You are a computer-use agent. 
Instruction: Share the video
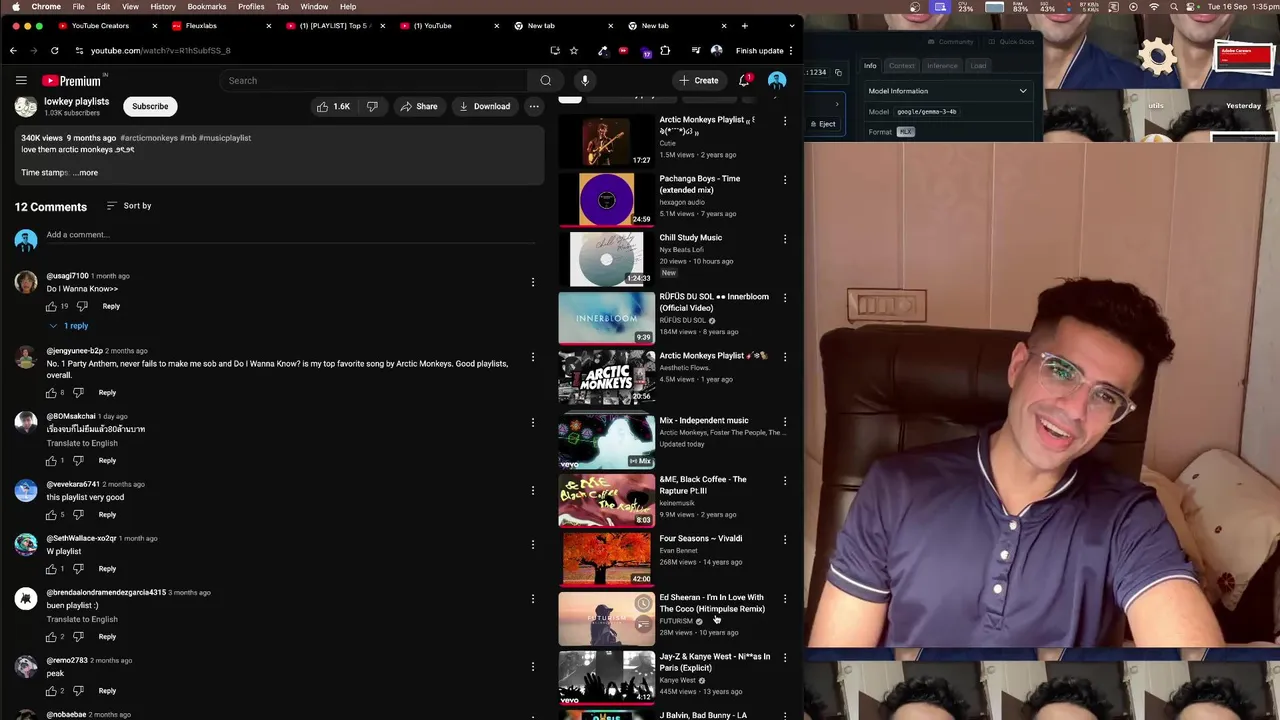[x=418, y=106]
